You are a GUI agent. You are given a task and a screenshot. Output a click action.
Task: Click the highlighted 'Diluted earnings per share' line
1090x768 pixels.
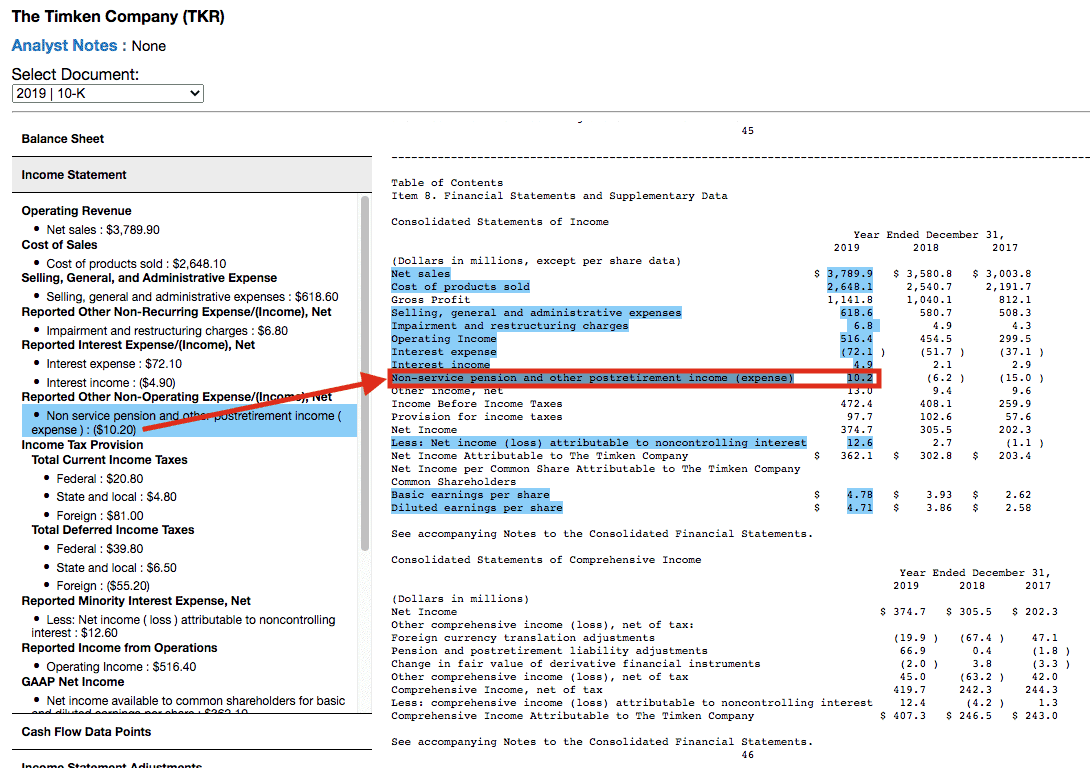[477, 508]
